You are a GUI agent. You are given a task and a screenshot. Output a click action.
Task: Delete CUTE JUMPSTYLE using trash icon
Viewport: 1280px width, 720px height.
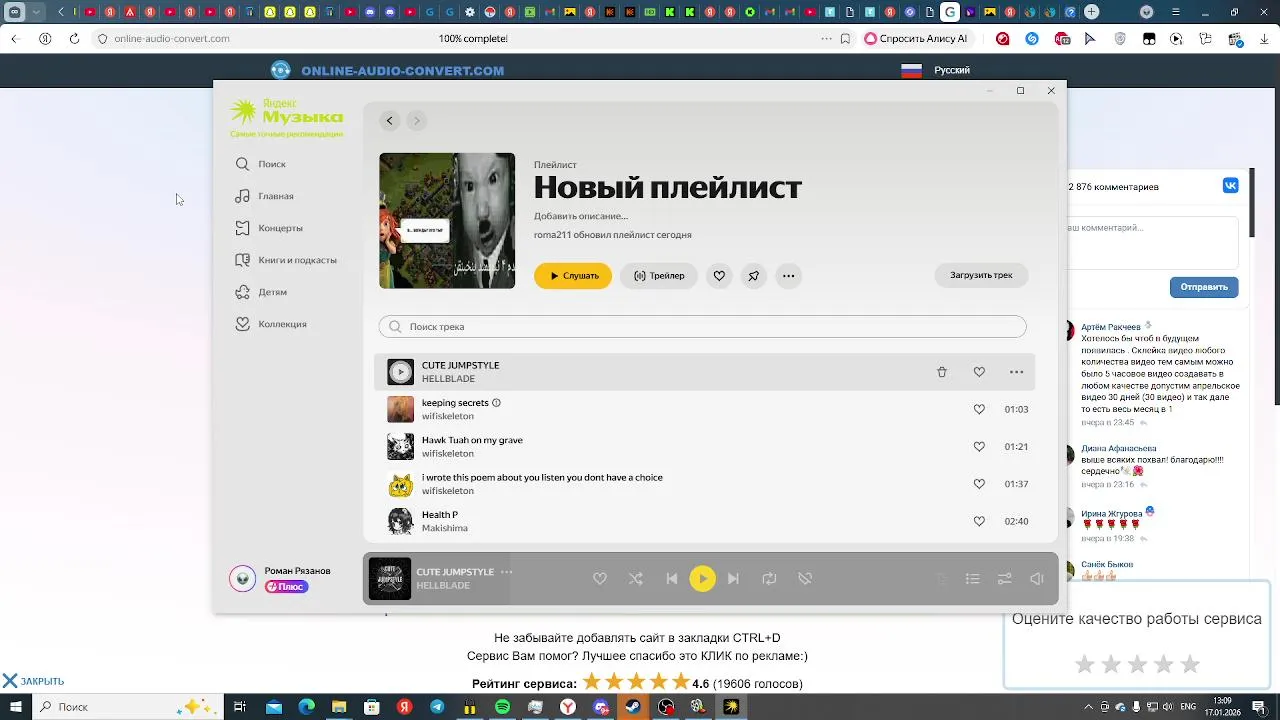point(942,372)
